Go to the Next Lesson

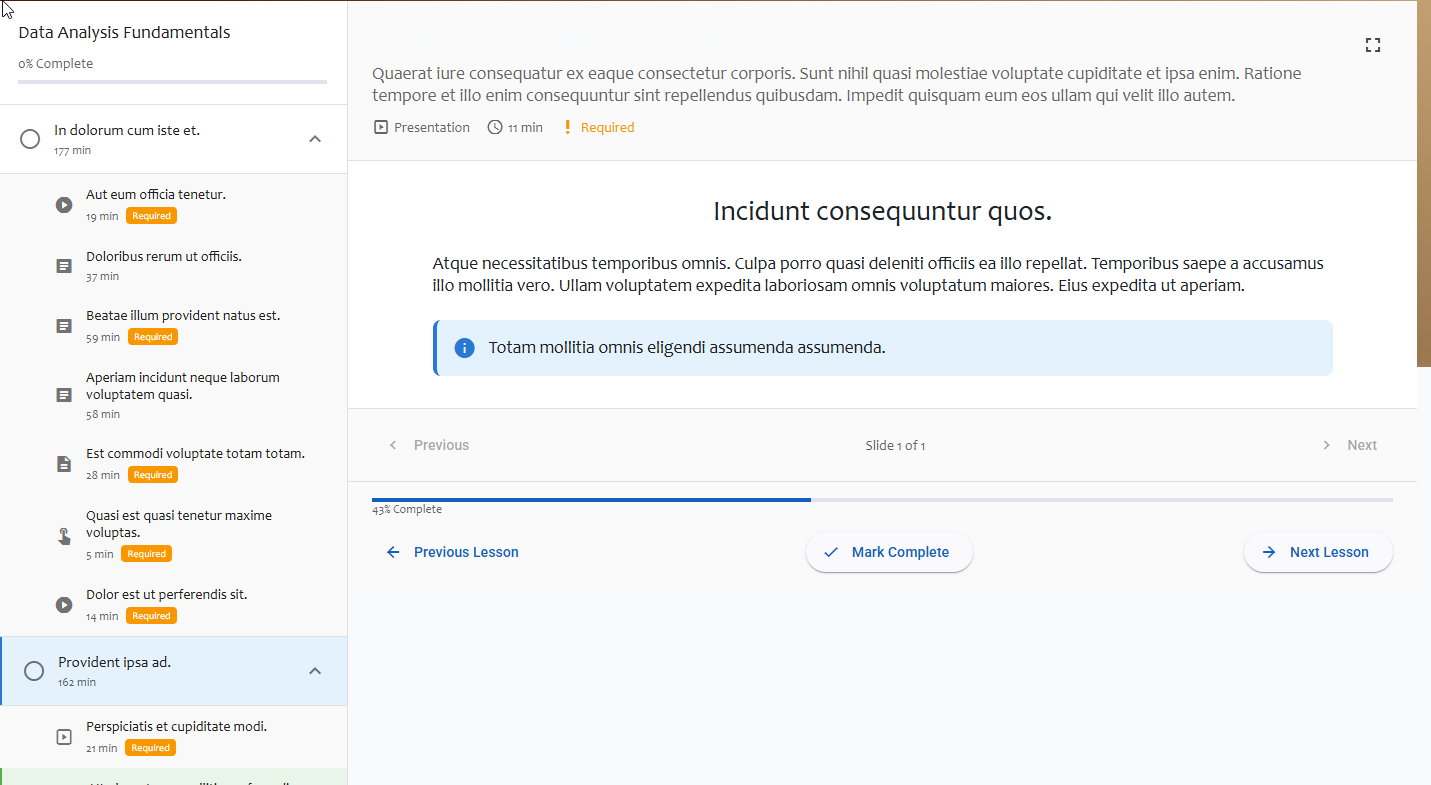click(x=1317, y=552)
